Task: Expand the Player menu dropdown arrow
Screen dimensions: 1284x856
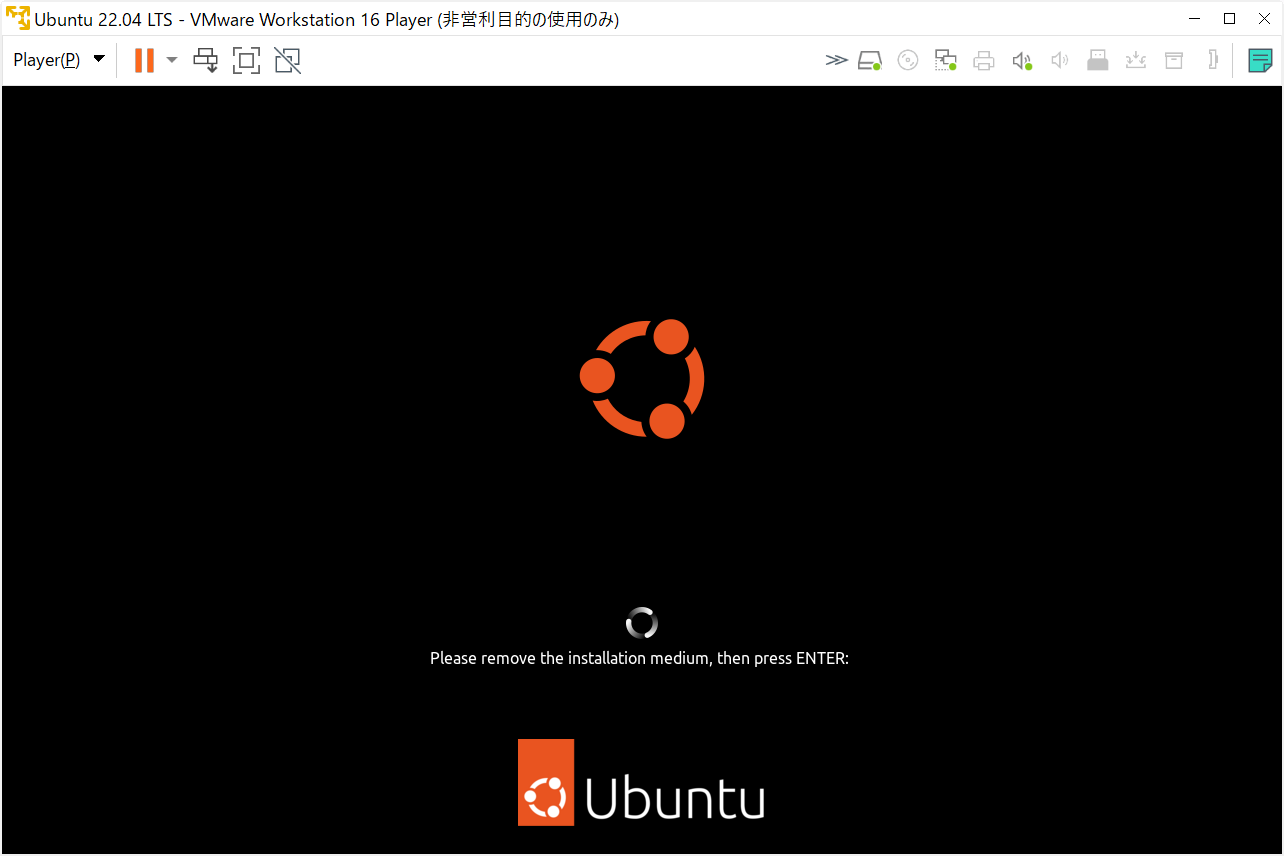Action: [x=99, y=59]
